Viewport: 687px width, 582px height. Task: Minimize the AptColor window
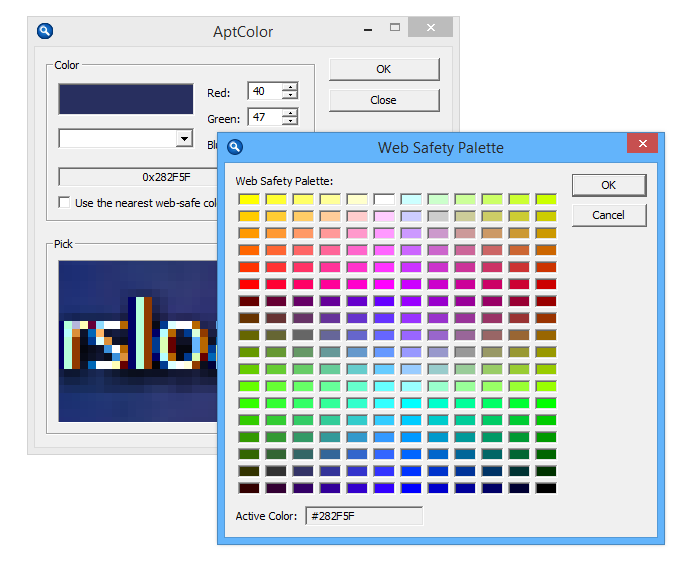(368, 29)
